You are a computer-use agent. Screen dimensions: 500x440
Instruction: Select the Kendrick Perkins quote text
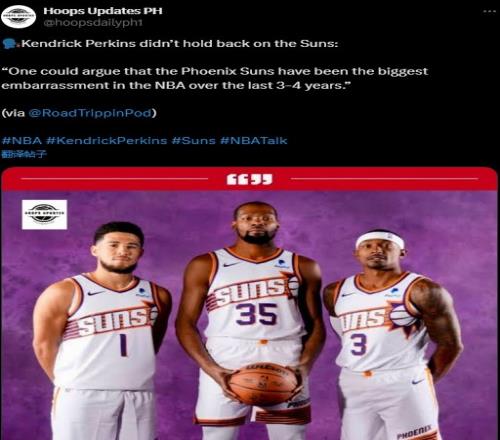[214, 78]
